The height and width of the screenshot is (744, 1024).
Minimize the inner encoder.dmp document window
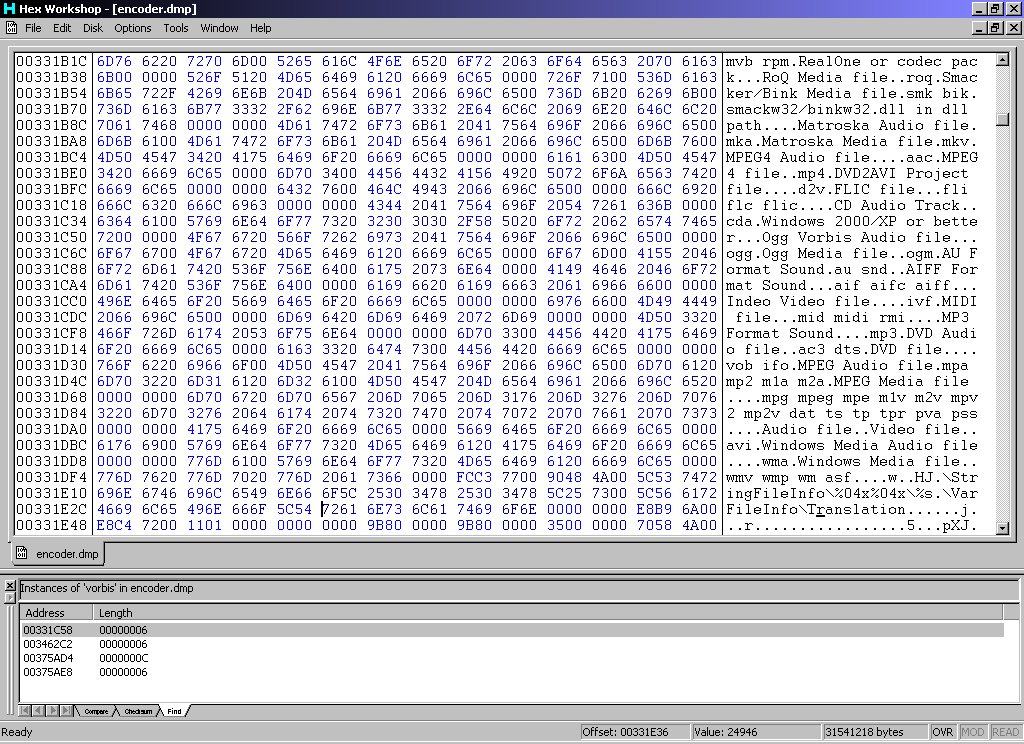(x=980, y=28)
